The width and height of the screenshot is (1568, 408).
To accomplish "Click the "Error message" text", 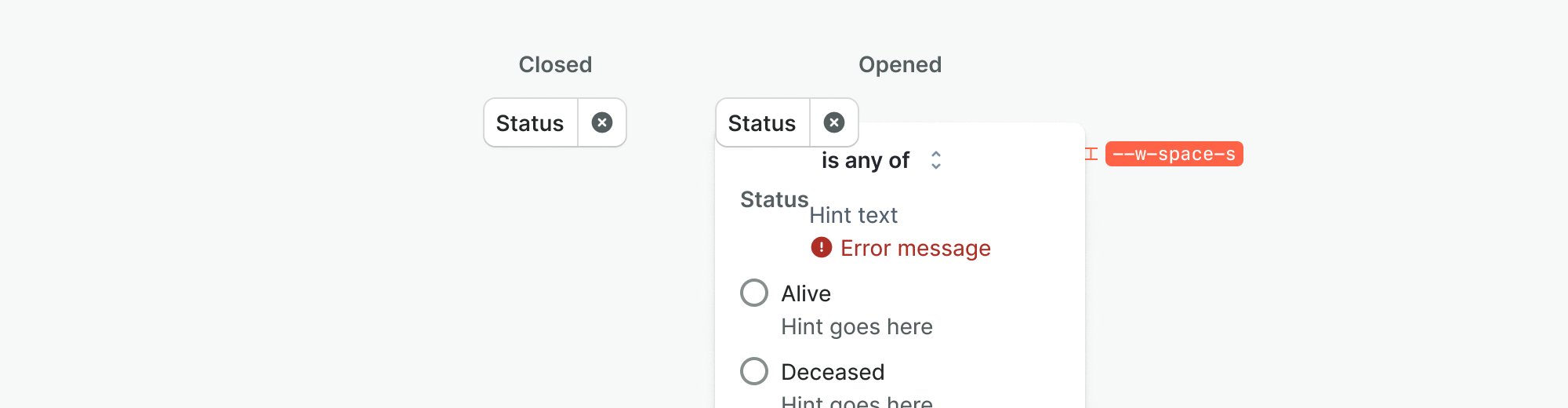I will (915, 249).
